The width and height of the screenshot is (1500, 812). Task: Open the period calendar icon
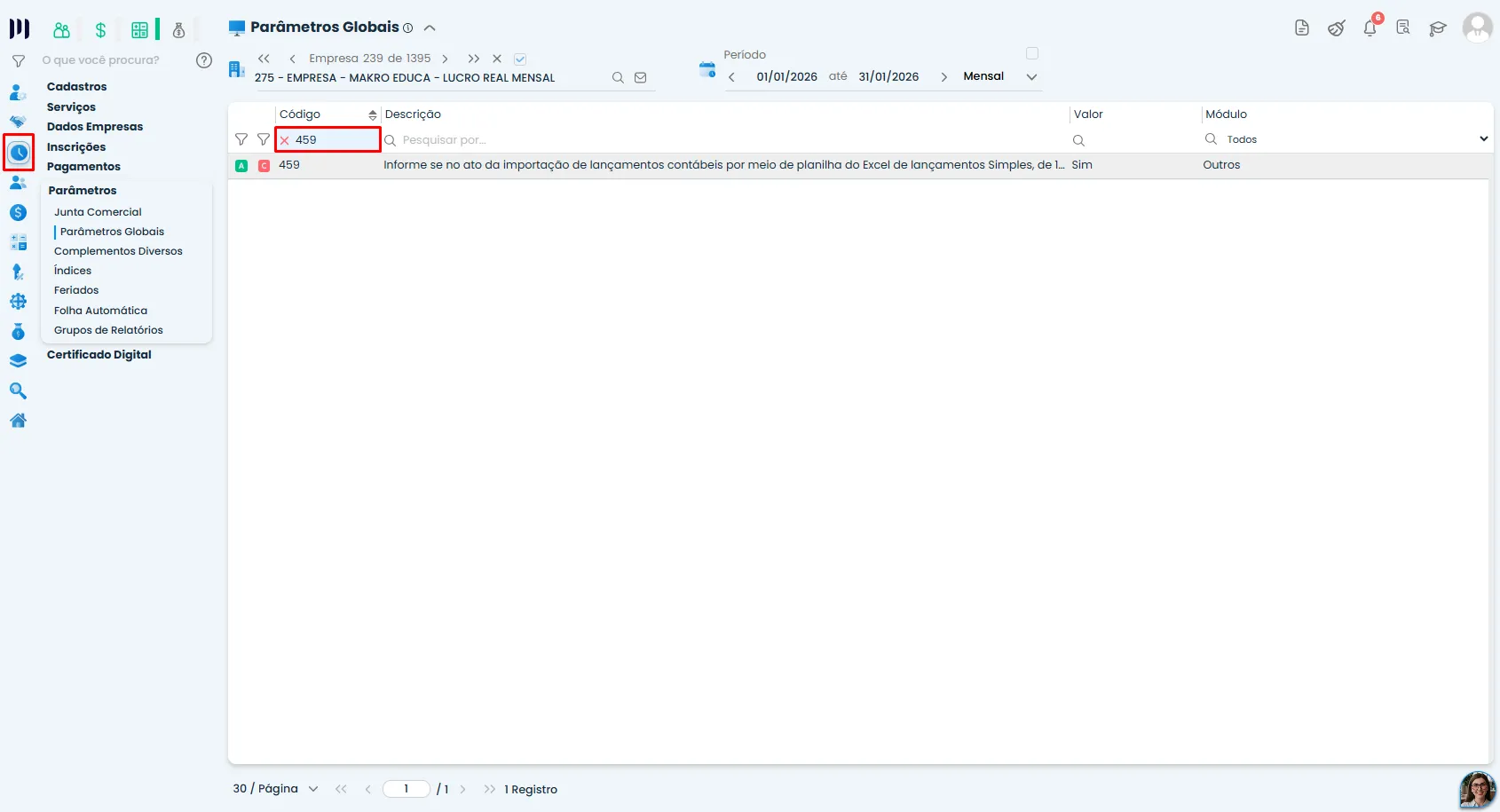707,69
